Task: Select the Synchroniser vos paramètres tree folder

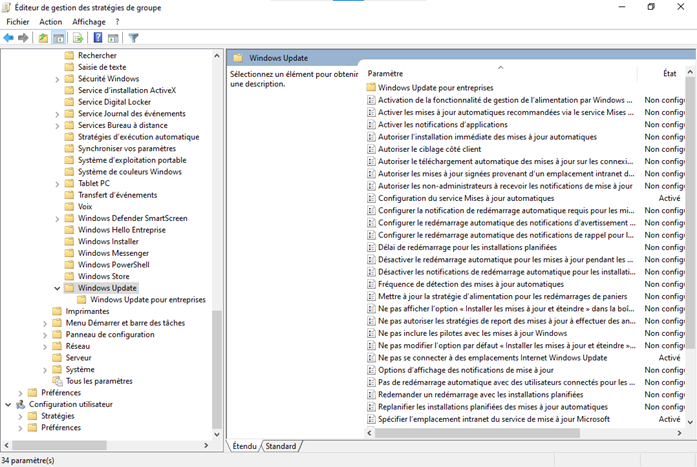Action: (x=127, y=148)
